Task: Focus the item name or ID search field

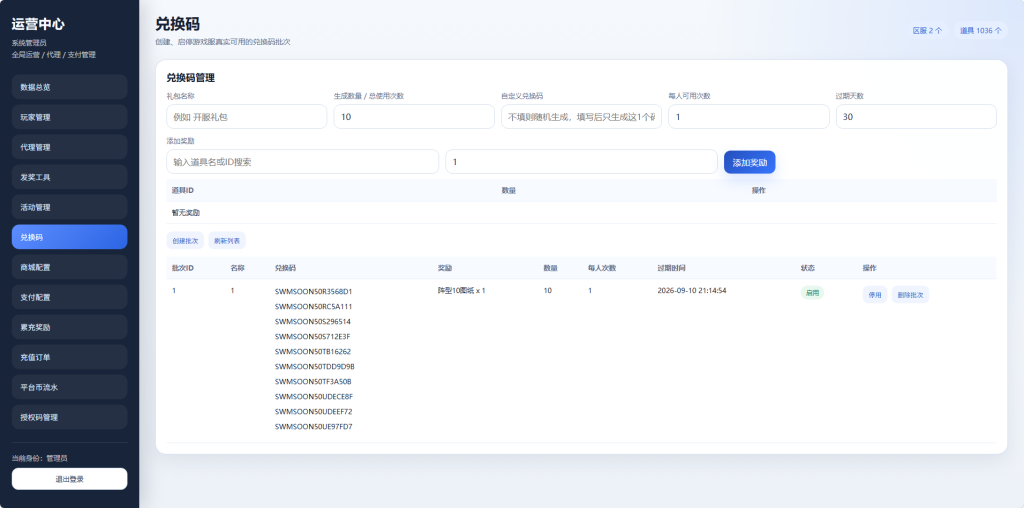Action: point(302,162)
